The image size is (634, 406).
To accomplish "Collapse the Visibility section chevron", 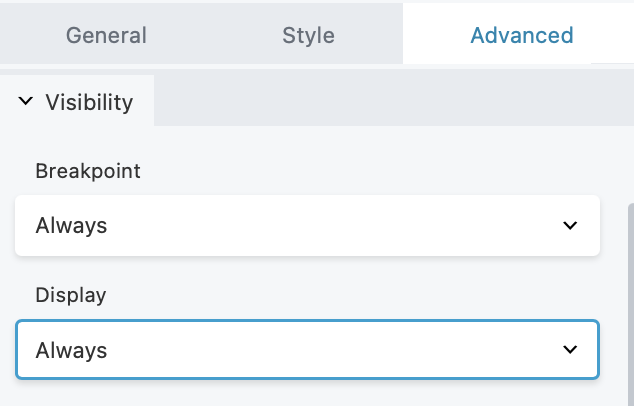I will [26, 101].
